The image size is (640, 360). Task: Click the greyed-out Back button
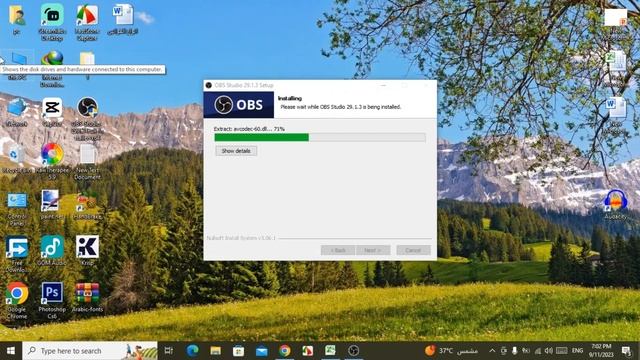(x=338, y=250)
